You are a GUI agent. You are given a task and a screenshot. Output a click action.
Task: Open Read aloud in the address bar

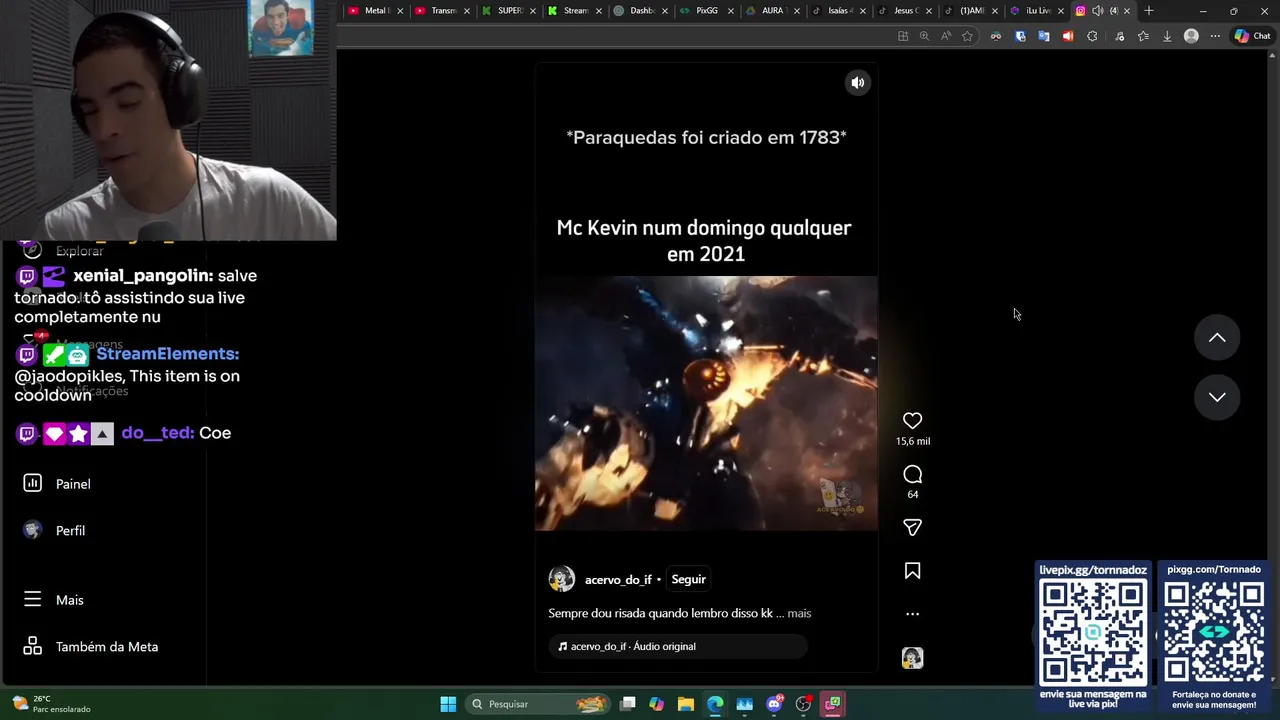(x=945, y=36)
